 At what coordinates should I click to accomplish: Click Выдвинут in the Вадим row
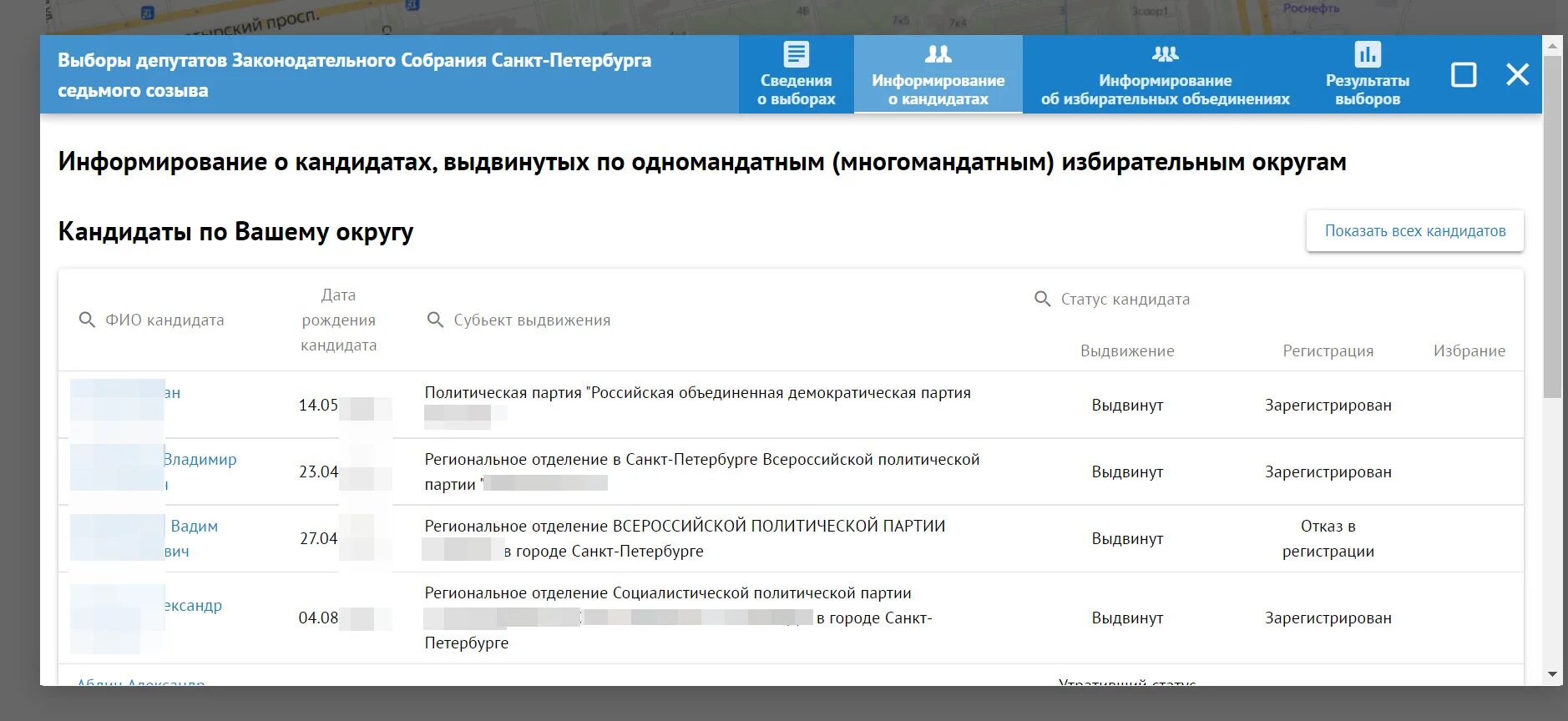pyautogui.click(x=1127, y=538)
